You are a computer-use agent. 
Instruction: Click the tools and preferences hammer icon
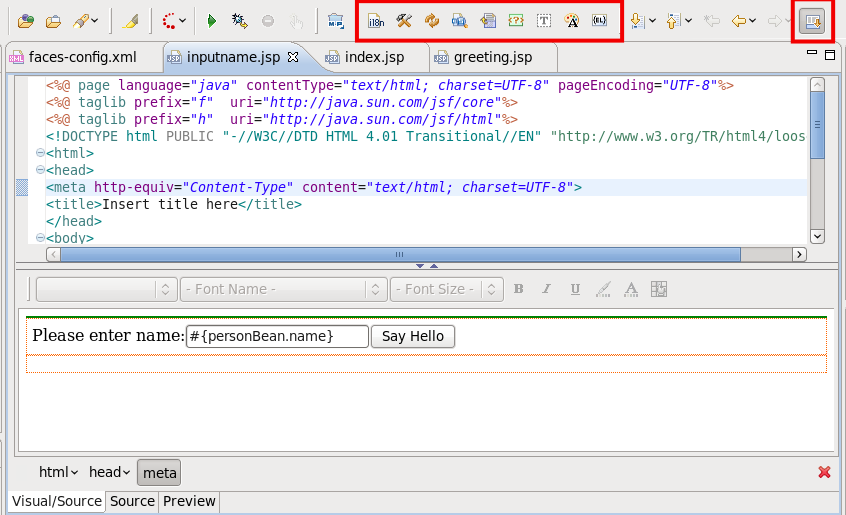(404, 20)
